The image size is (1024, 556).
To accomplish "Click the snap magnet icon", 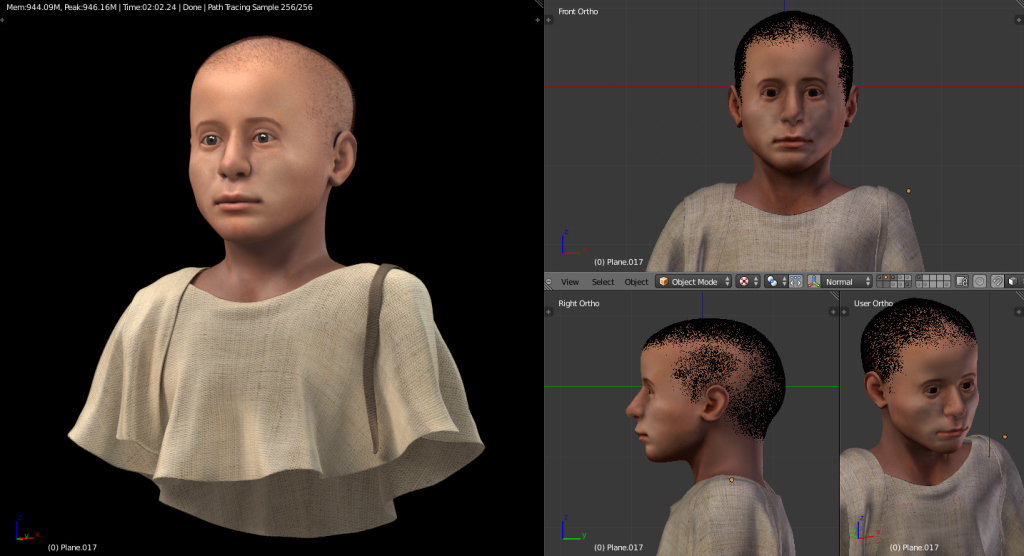I will [x=997, y=282].
